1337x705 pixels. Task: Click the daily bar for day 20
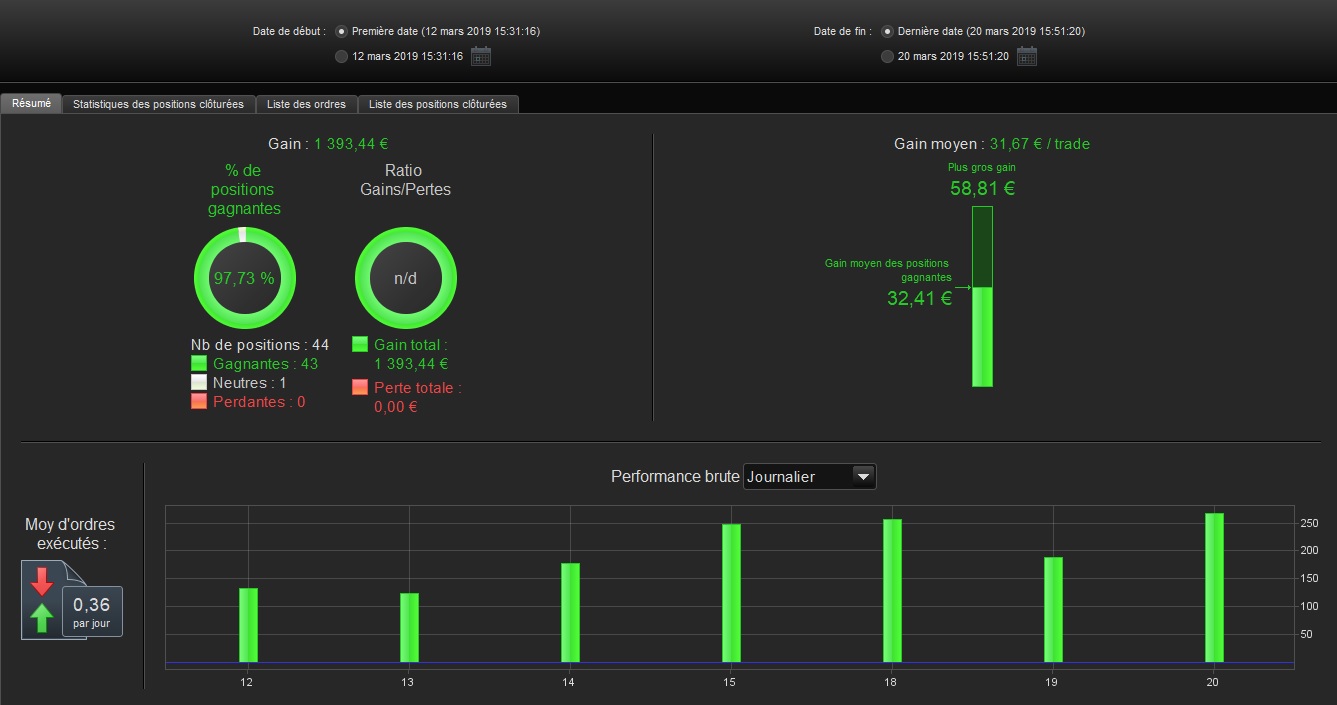tap(1214, 588)
